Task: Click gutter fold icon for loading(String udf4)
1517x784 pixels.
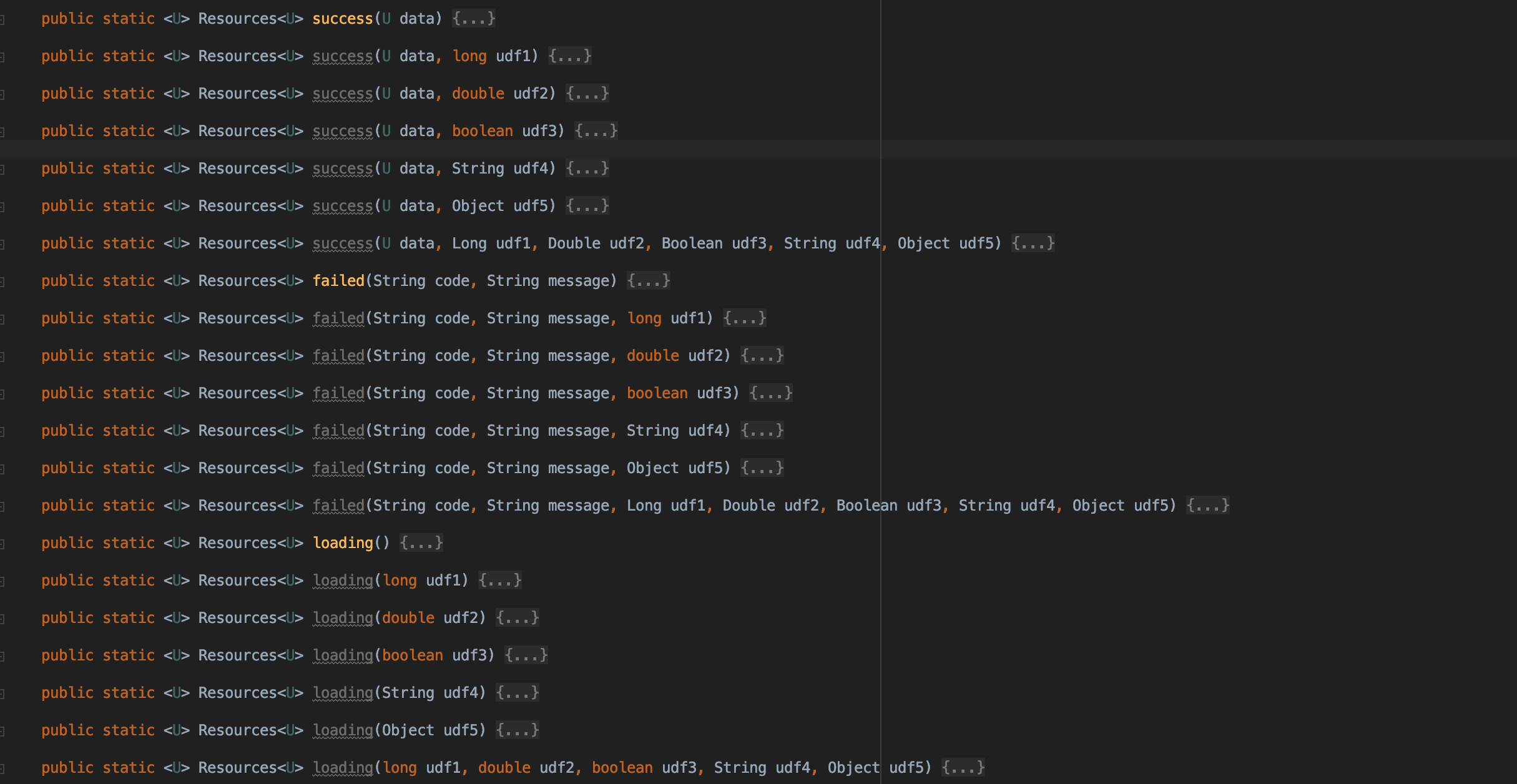Action: [2, 694]
